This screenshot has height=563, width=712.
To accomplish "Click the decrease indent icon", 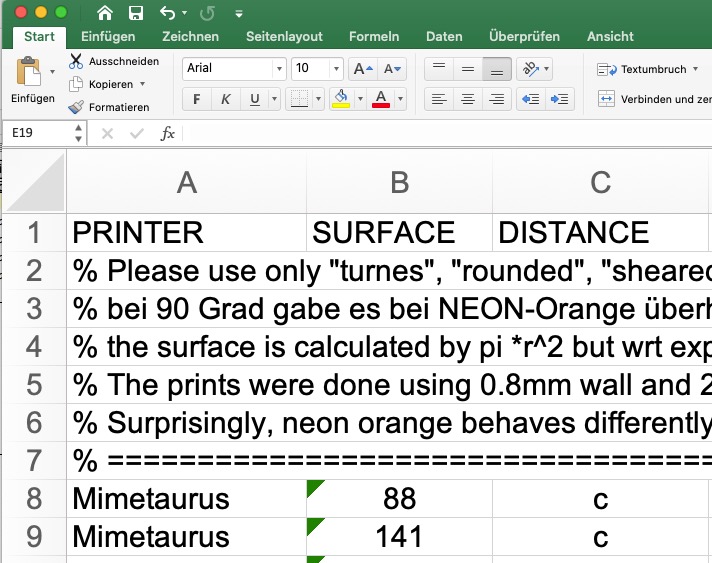I will (x=530, y=99).
